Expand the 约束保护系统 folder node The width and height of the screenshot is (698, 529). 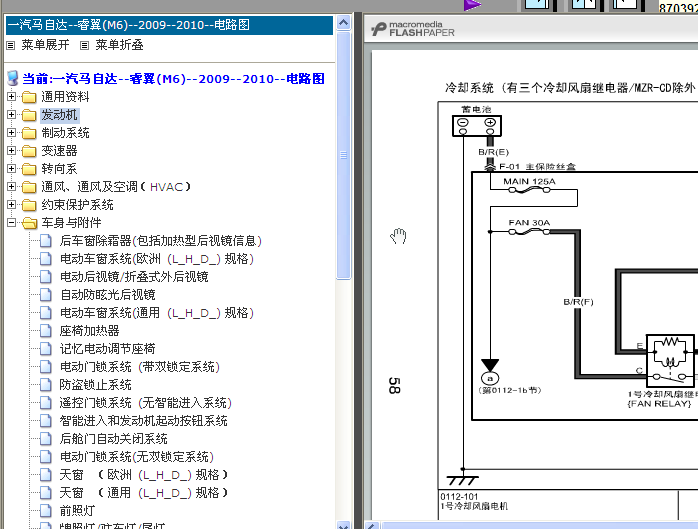(x=12, y=204)
